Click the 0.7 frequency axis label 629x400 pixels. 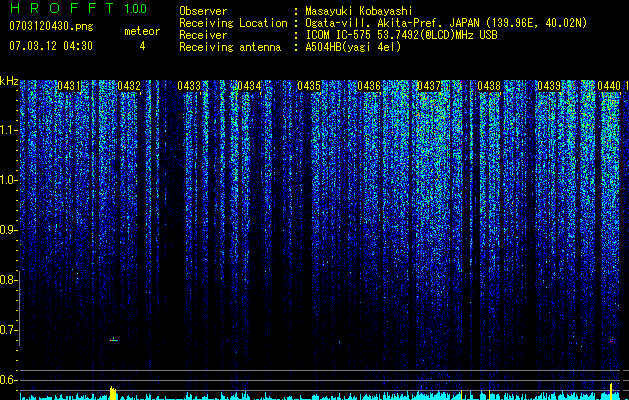coord(8,330)
